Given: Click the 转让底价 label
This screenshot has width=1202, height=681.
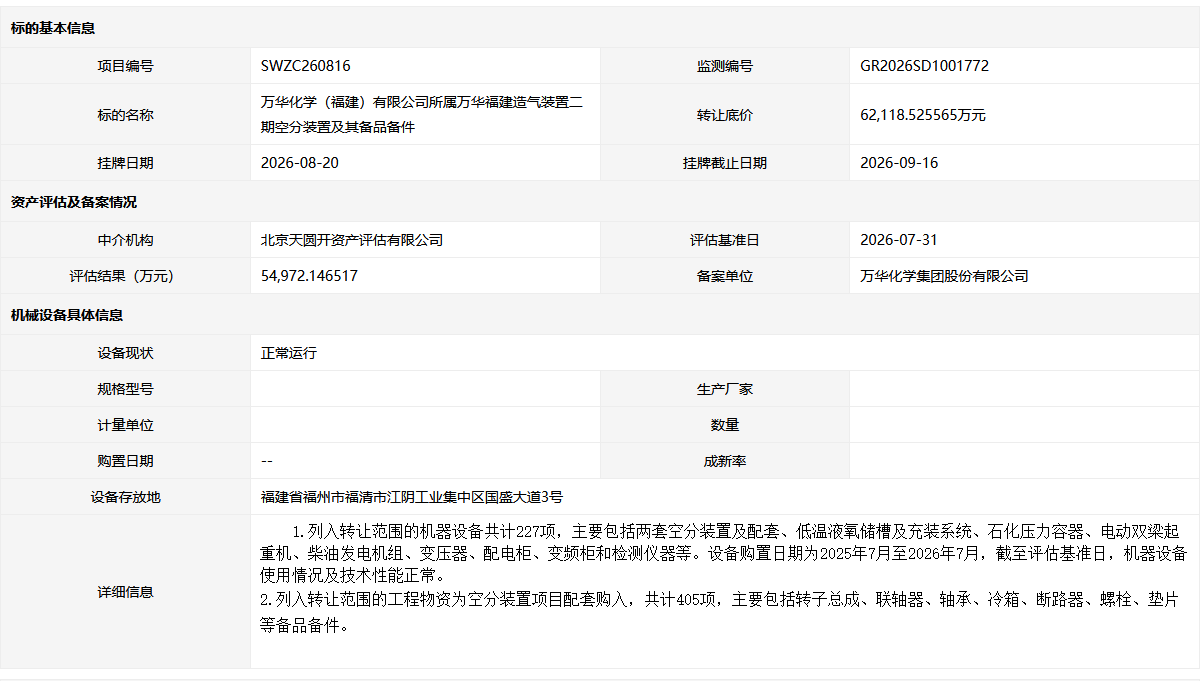Looking at the screenshot, I should [725, 115].
